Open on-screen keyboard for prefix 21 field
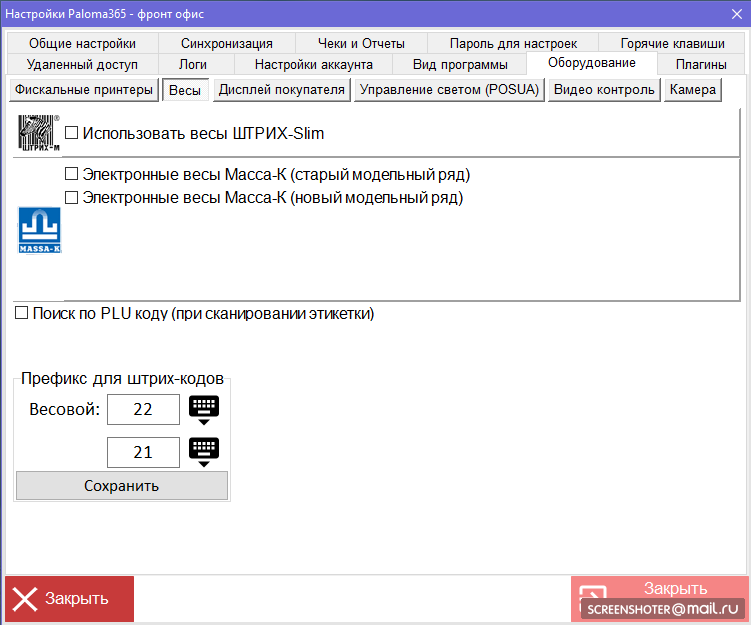751x625 pixels. click(x=203, y=452)
